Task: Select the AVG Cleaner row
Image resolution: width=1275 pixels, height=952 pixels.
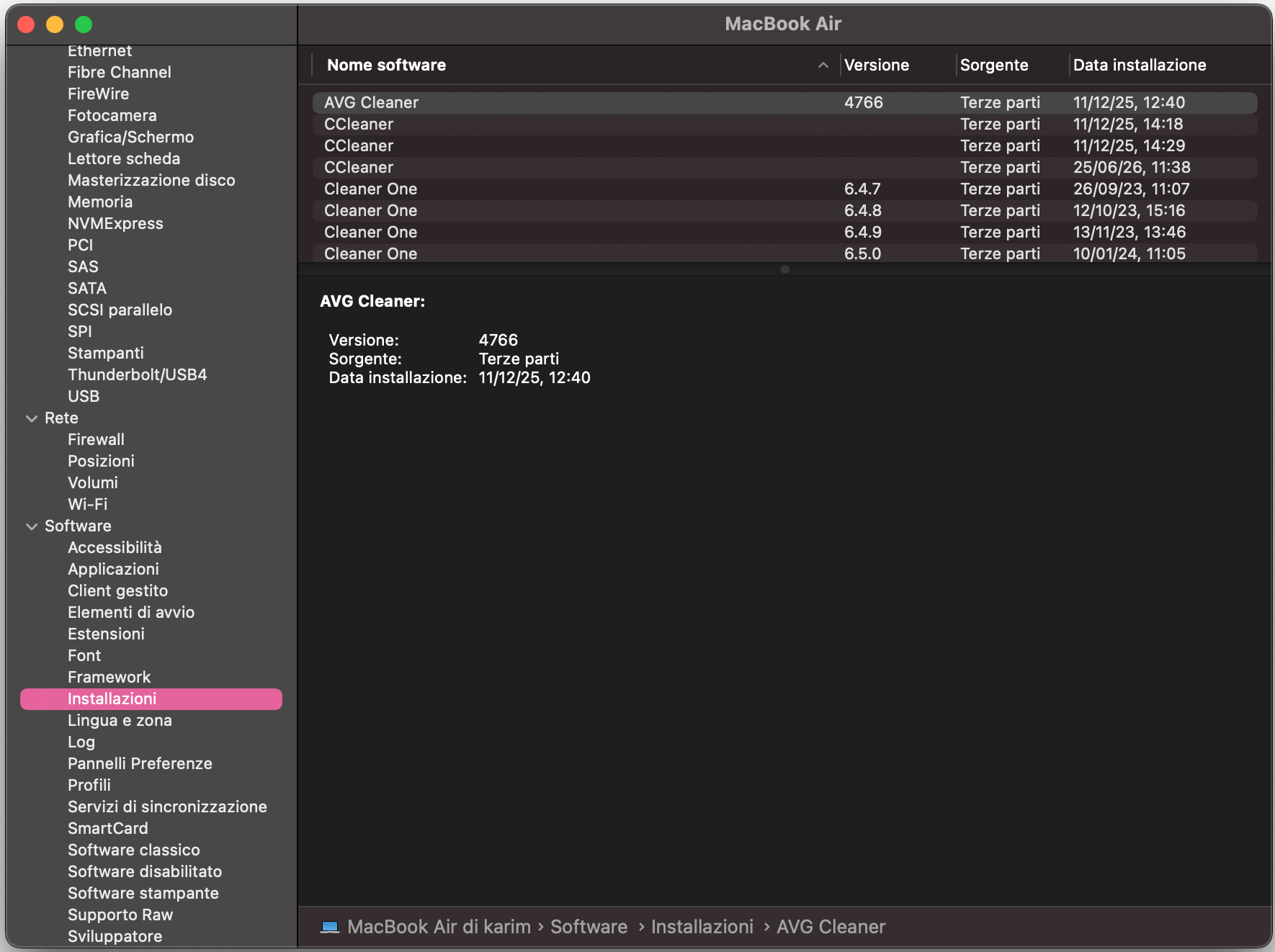Action: 785,102
